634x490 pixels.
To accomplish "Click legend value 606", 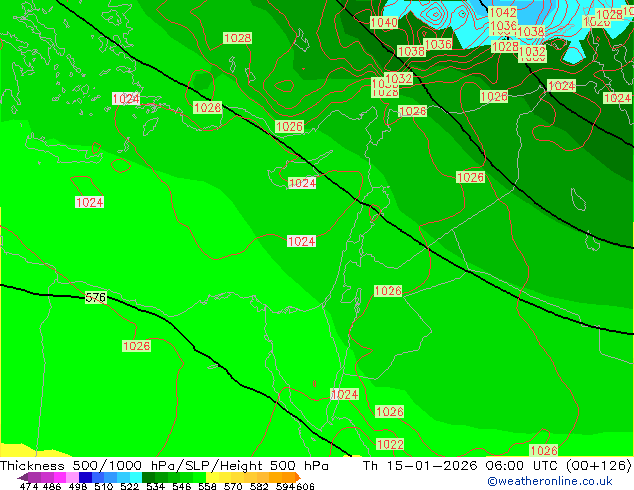I will (304, 486).
